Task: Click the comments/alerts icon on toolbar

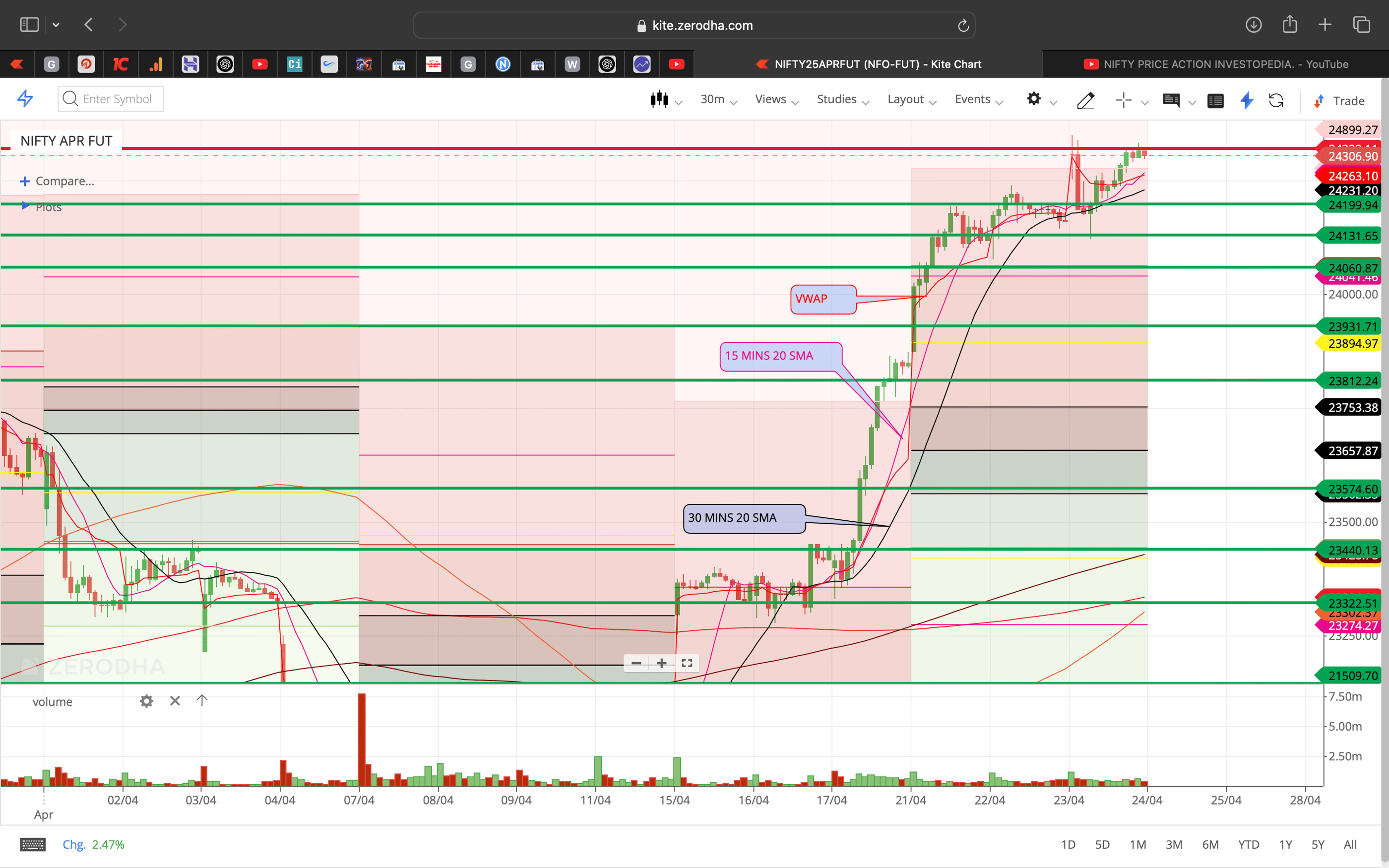Action: (x=1172, y=101)
